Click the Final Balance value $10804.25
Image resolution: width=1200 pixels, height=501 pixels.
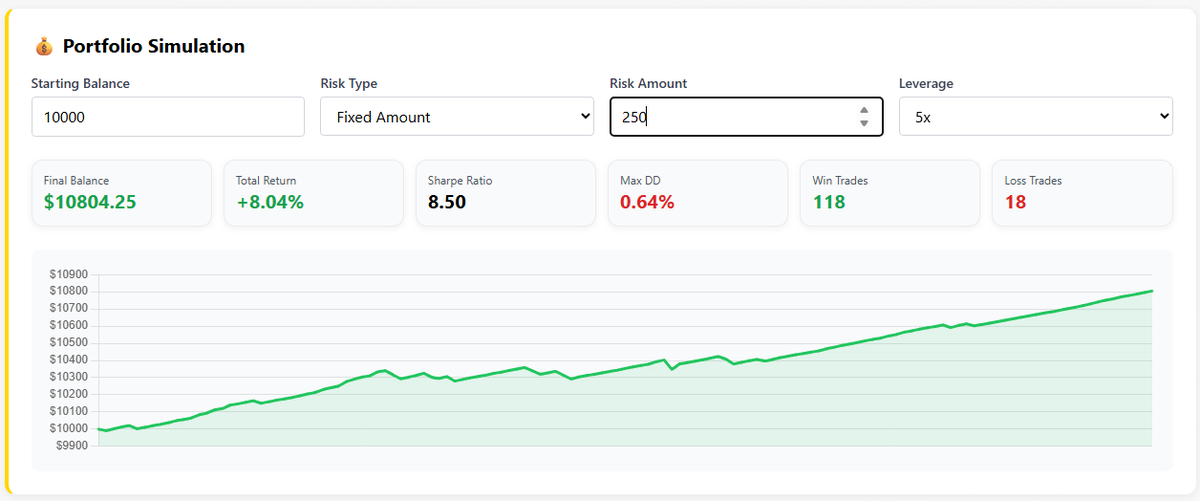(90, 202)
